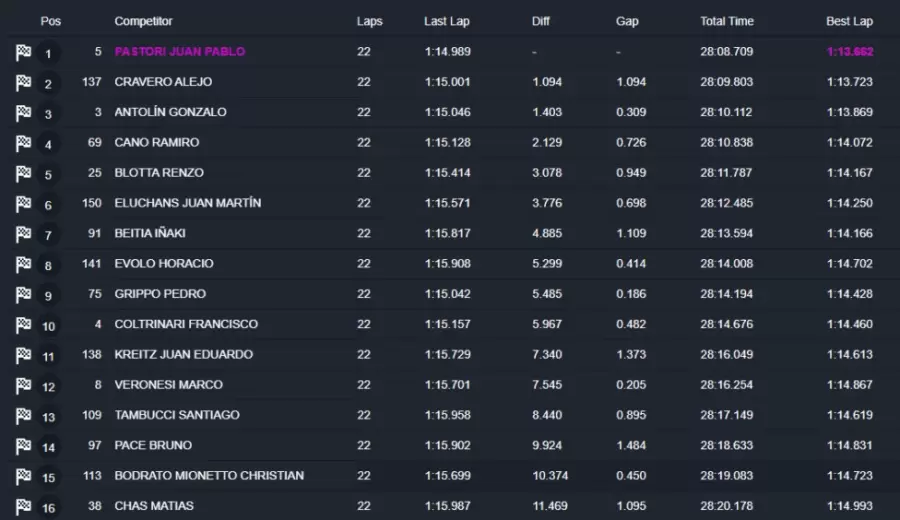Image resolution: width=900 pixels, height=520 pixels.
Task: Click the checkered flag beside Grippo Pedro
Action: 23,295
